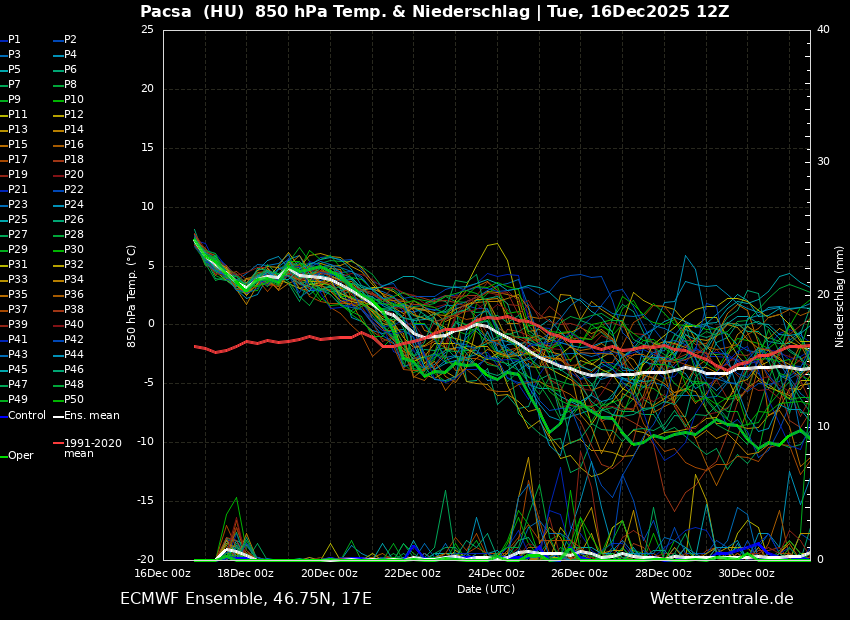Click the red line swatch beside 1991-2020
850x620 pixels.
click(58, 443)
